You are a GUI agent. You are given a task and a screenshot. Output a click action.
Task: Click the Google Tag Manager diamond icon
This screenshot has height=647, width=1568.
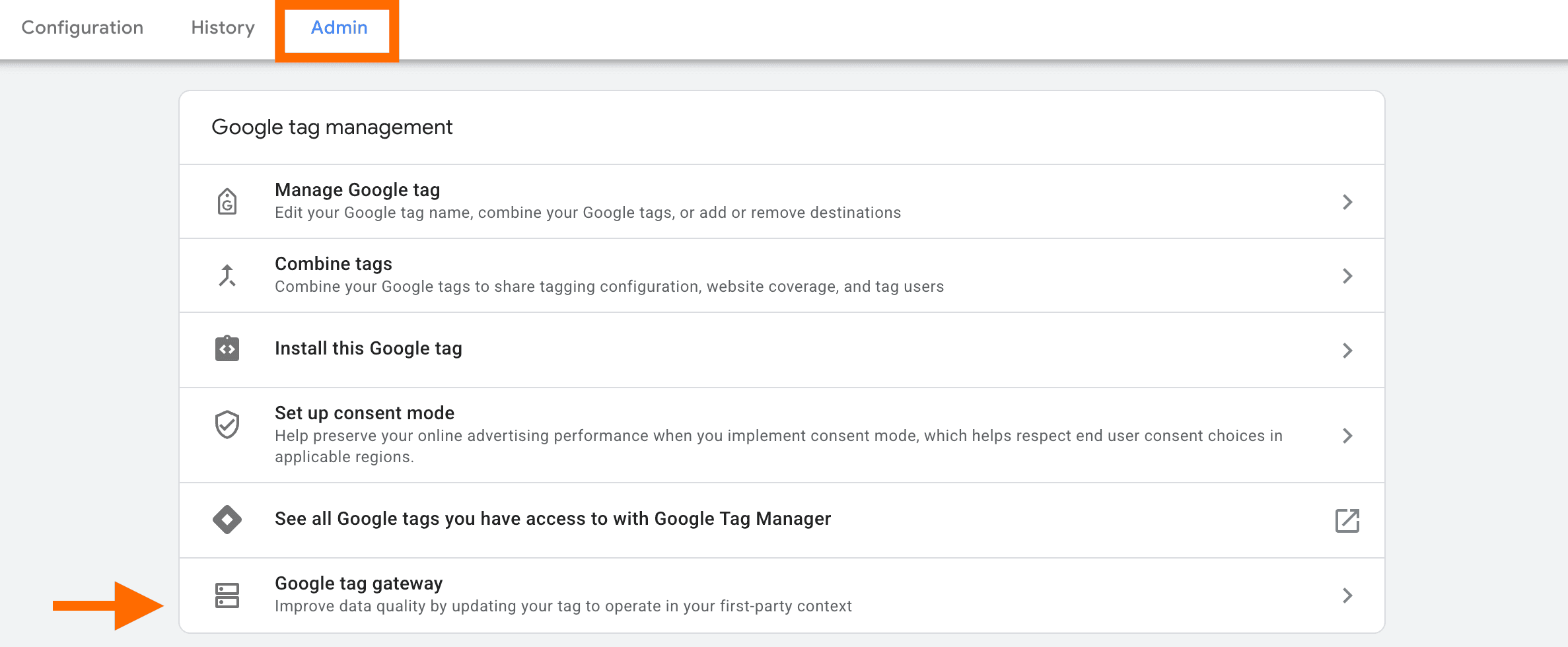[227, 520]
